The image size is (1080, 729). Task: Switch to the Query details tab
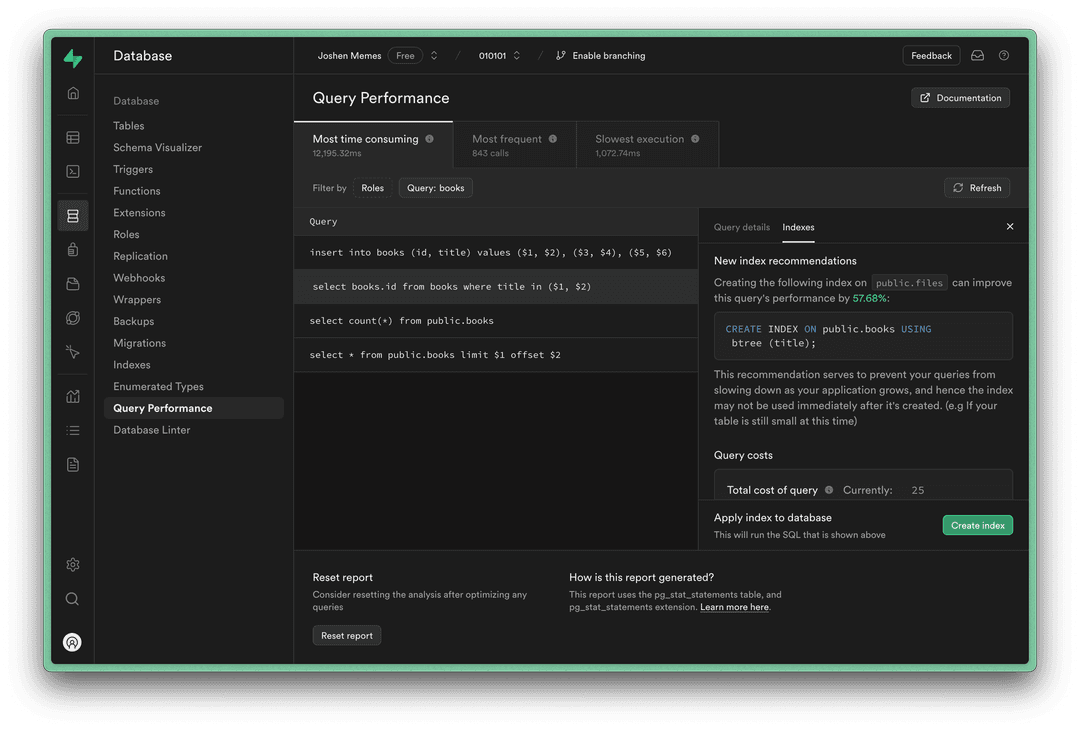[x=741, y=227]
